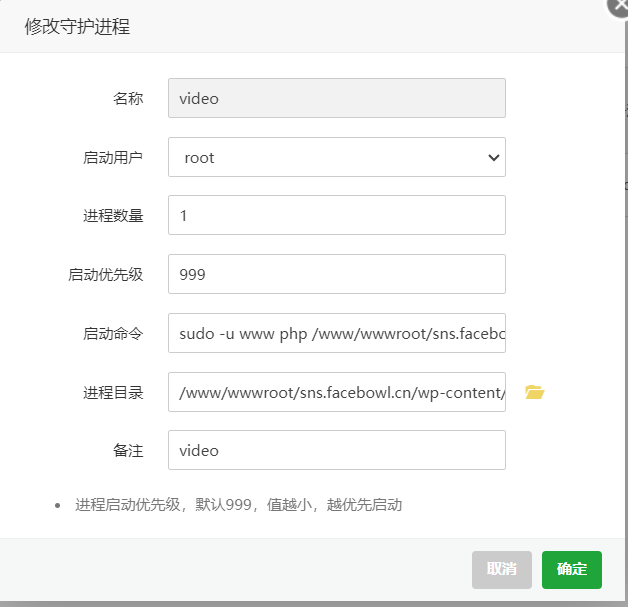Focus the 备注 remark field
628x607 pixels.
pyautogui.click(x=337, y=450)
